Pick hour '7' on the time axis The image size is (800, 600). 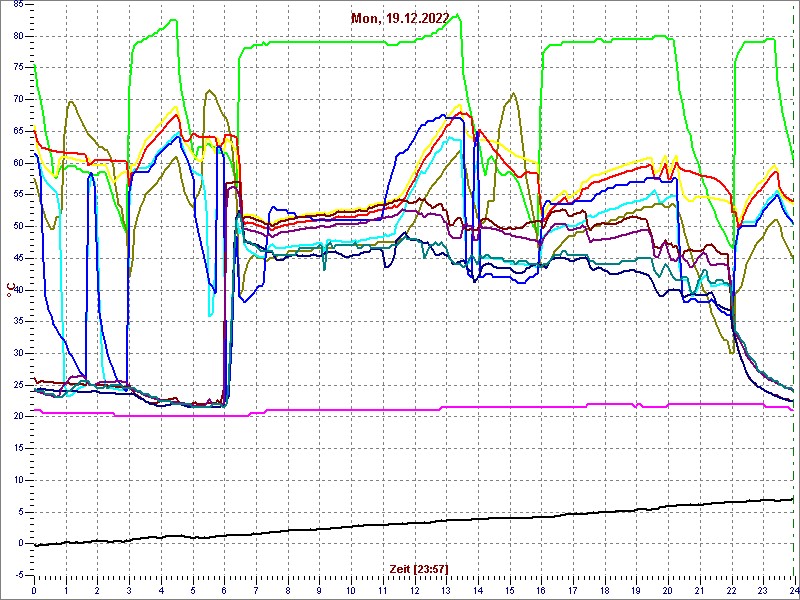(x=256, y=591)
